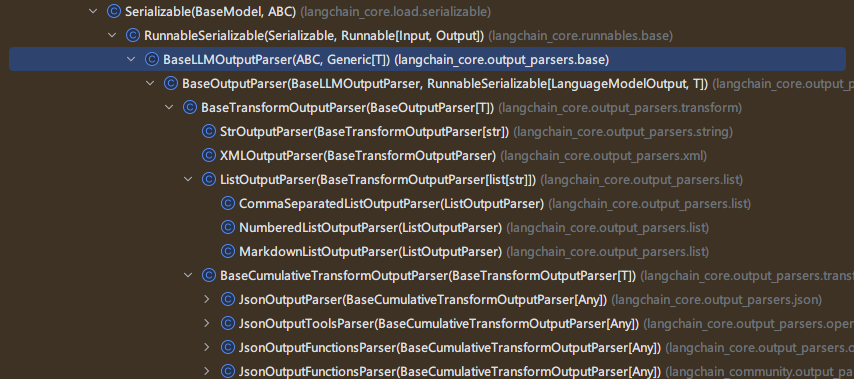Click the class icon beside XMLOutputParser
The height and width of the screenshot is (379, 854).
209,155
